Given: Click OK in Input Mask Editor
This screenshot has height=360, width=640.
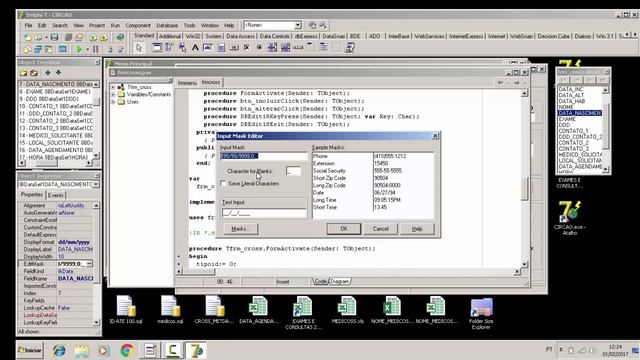Looking at the screenshot, I should pos(344,229).
